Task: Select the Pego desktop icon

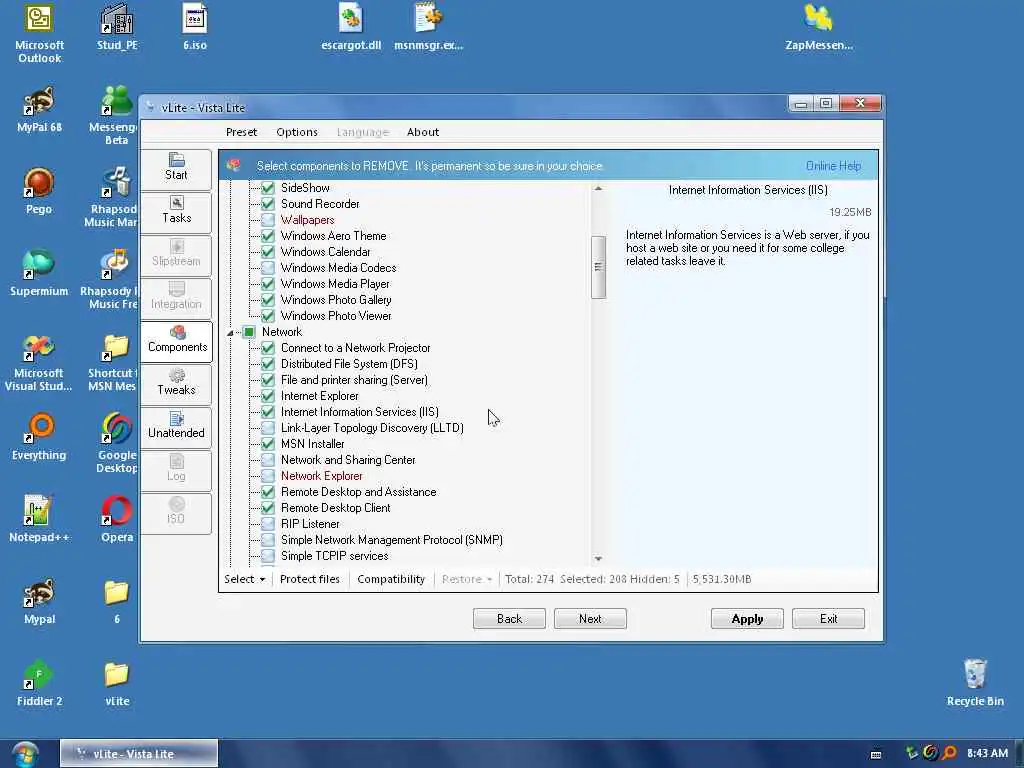Action: [39, 191]
